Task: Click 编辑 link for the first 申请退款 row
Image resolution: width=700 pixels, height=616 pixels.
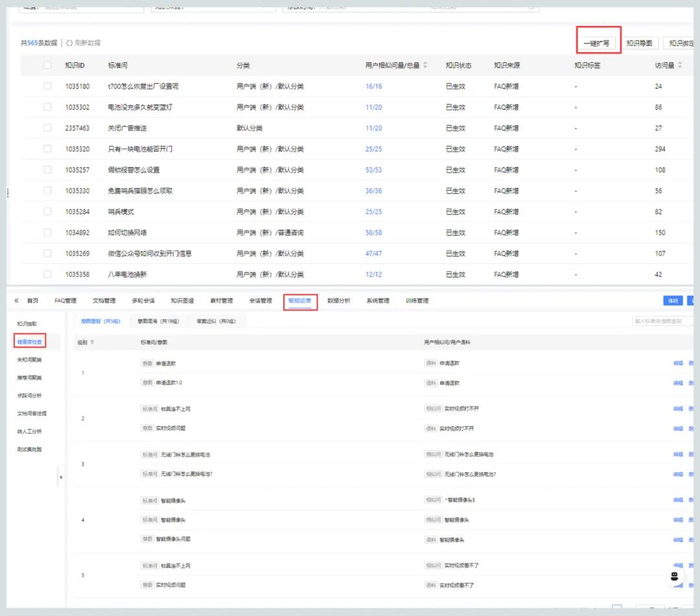Action: pos(678,365)
